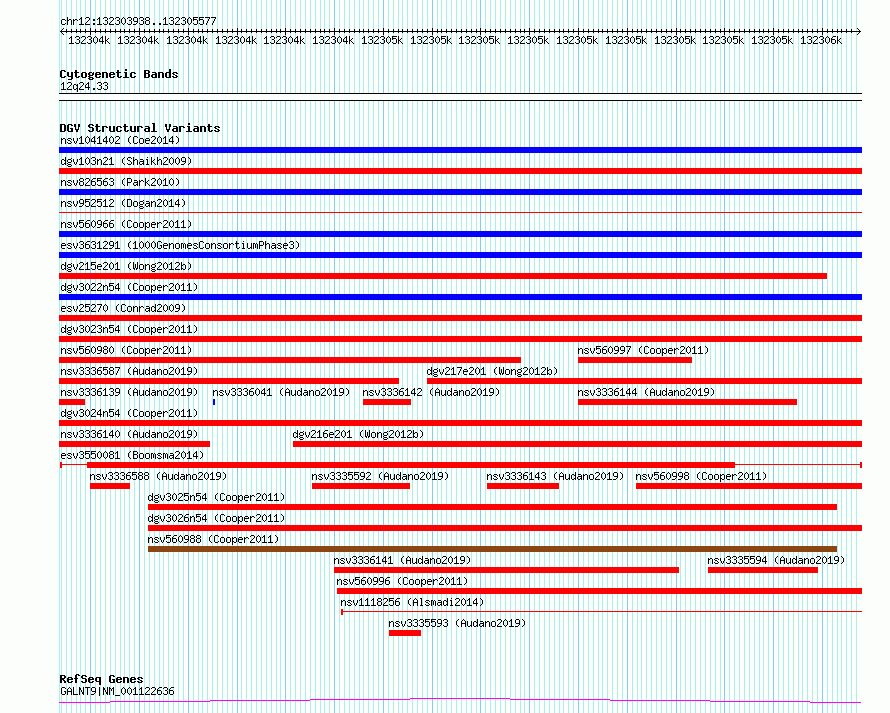Click the short red bar under nsv3335593
Screen dimensions: 890x713
(x=405, y=633)
